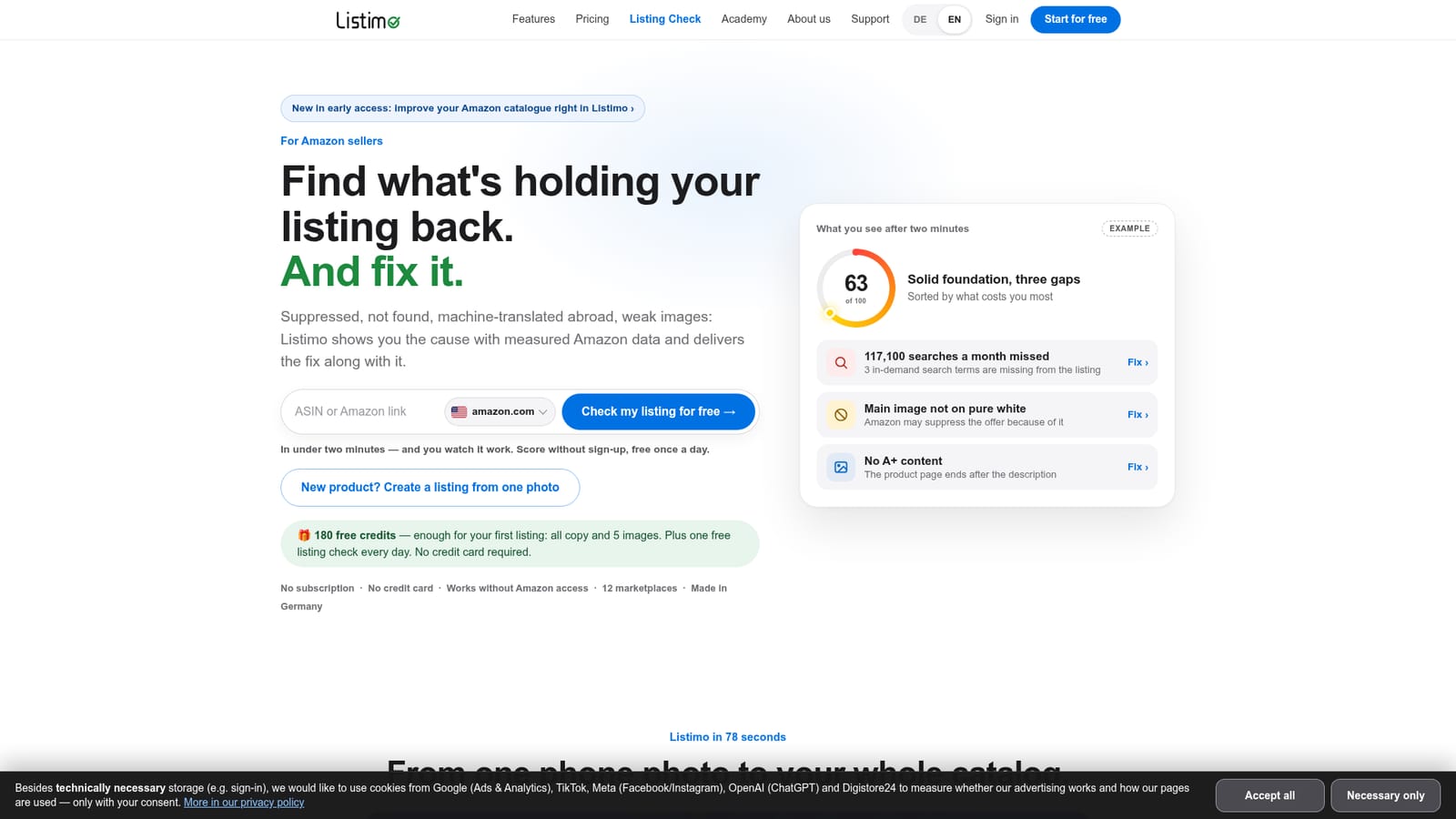1456x819 pixels.
Task: Open the Academy page
Action: [744, 19]
